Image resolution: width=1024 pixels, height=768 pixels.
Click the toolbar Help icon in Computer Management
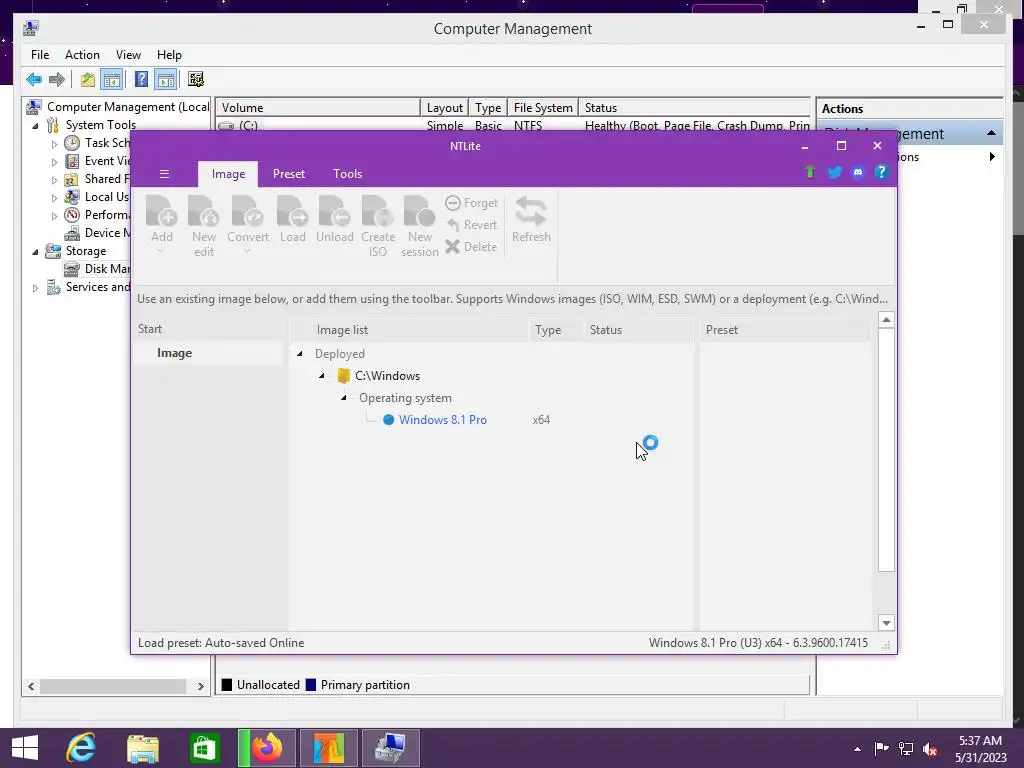tap(141, 80)
